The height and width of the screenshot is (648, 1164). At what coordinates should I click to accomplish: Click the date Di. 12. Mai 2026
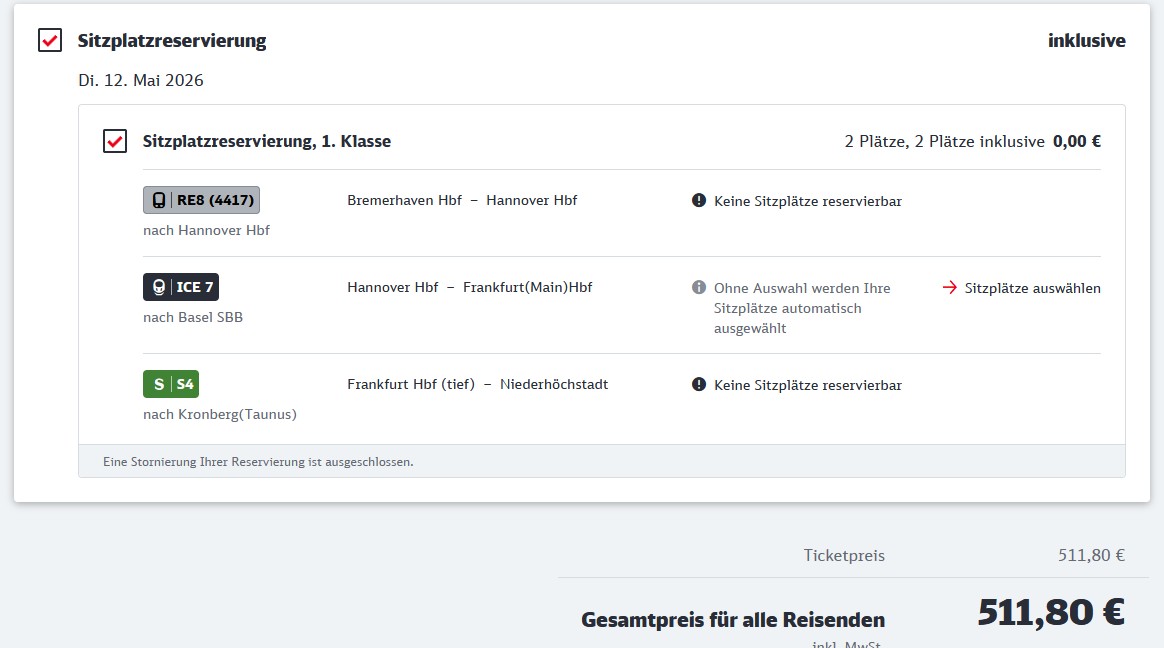[x=141, y=80]
